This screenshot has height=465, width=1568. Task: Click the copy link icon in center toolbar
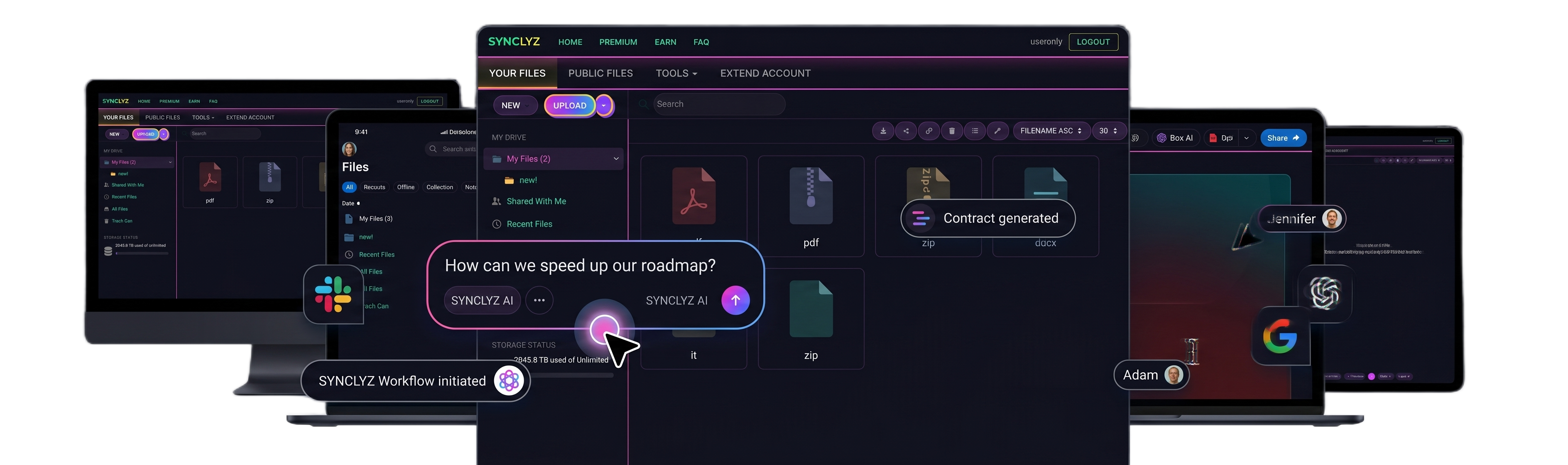929,131
